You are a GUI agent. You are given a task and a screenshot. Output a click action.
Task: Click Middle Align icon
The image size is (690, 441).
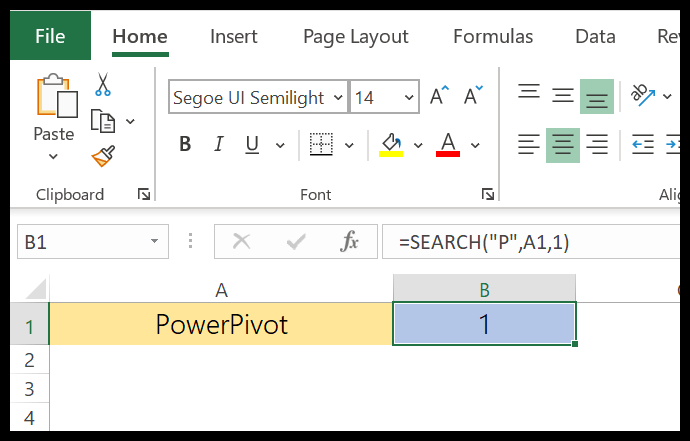[563, 96]
